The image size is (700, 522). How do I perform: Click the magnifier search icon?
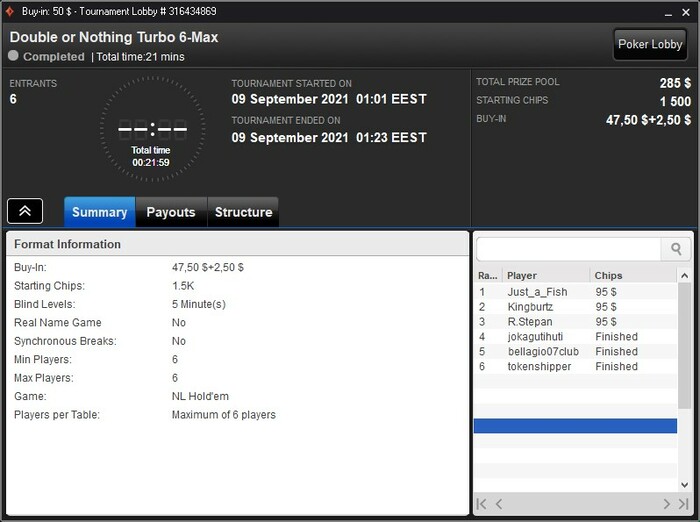[x=676, y=249]
